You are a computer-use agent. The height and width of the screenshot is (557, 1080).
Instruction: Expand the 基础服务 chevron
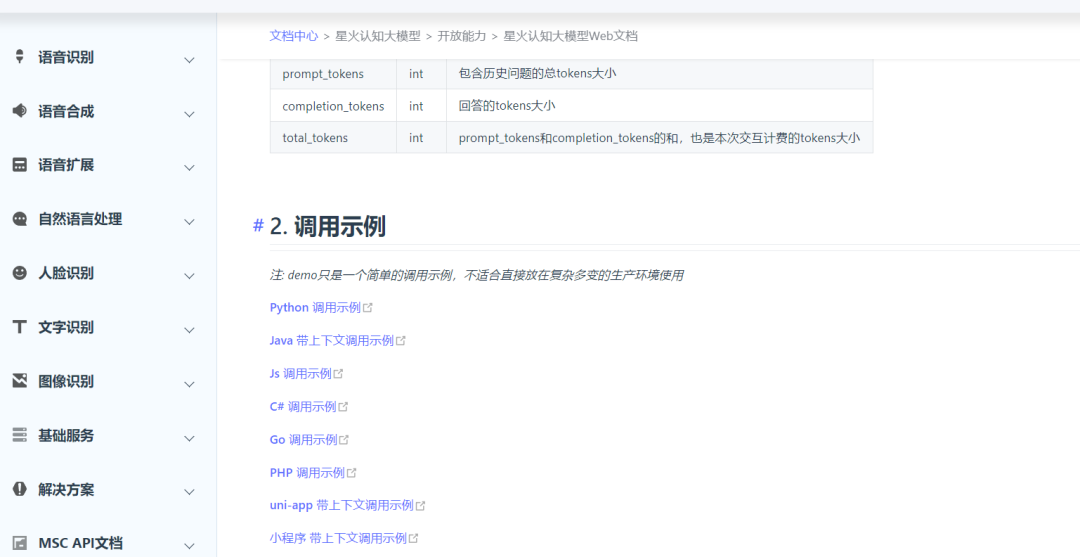(x=189, y=438)
